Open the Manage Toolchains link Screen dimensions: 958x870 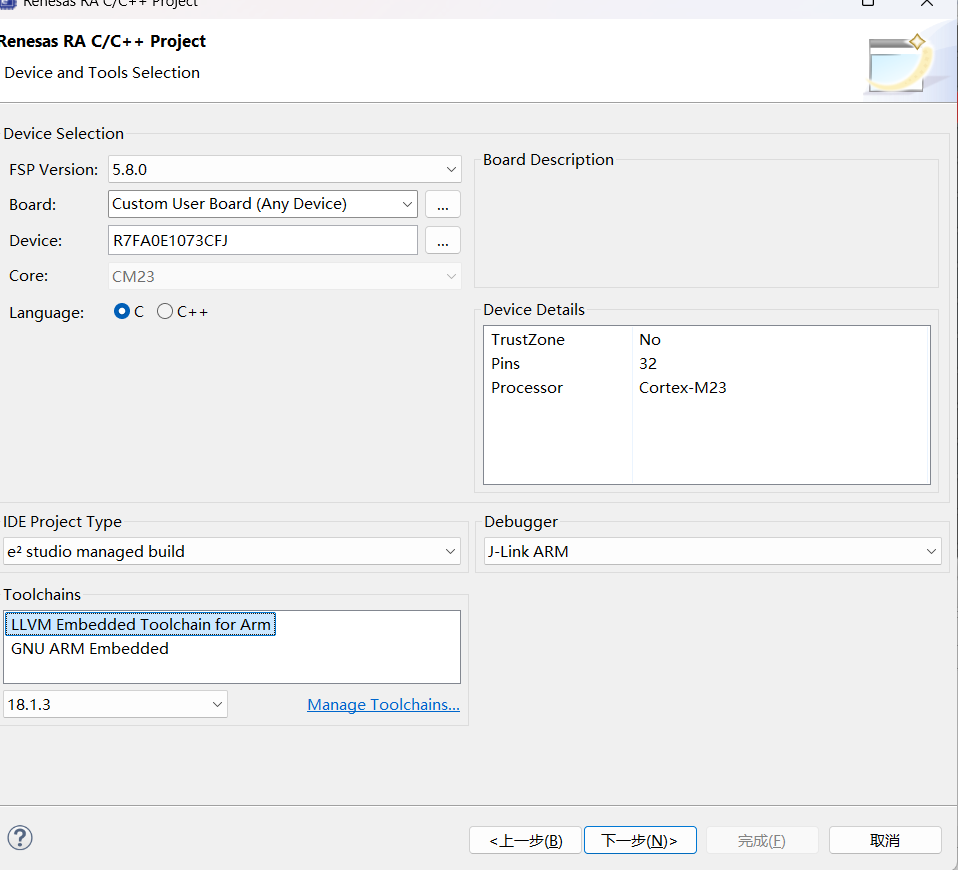click(x=383, y=704)
